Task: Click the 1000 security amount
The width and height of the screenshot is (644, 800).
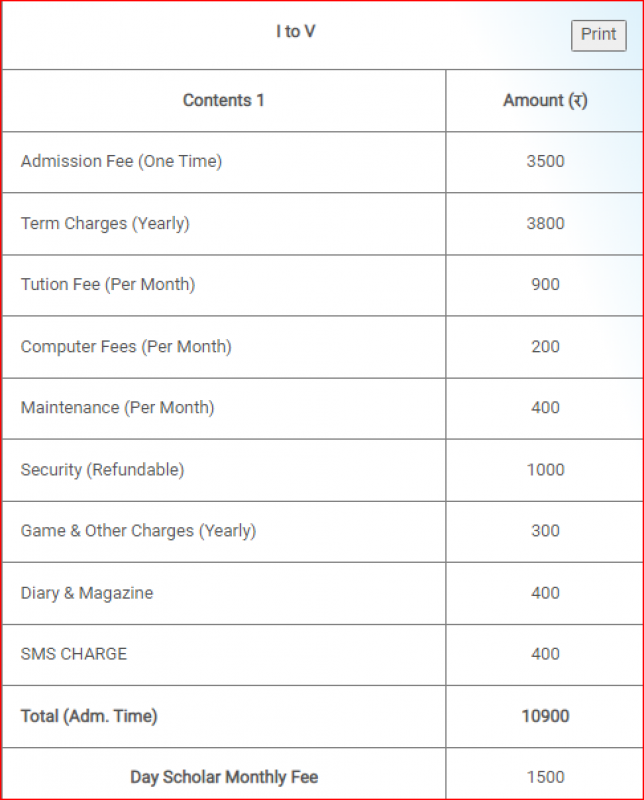Action: coord(545,469)
